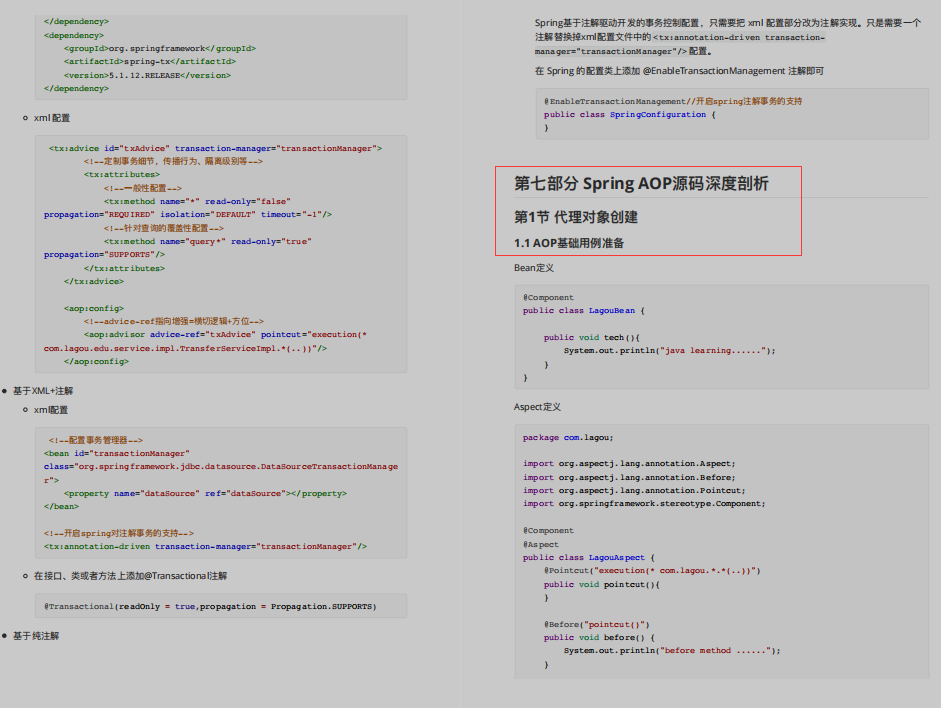Click the 'Spring基于注解驱动开发的事务控制配置' paragraph line
Screen dimensions: 941x708
(728, 23)
